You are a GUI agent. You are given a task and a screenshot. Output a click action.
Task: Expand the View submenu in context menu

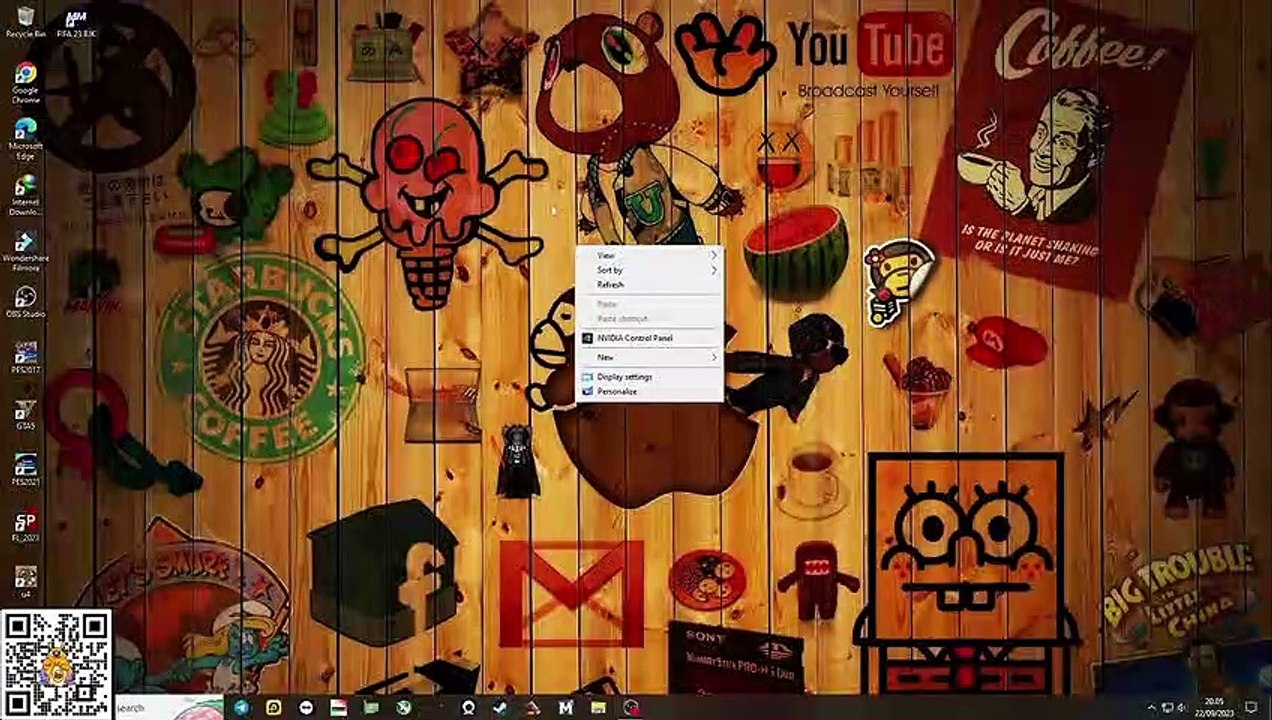click(649, 255)
